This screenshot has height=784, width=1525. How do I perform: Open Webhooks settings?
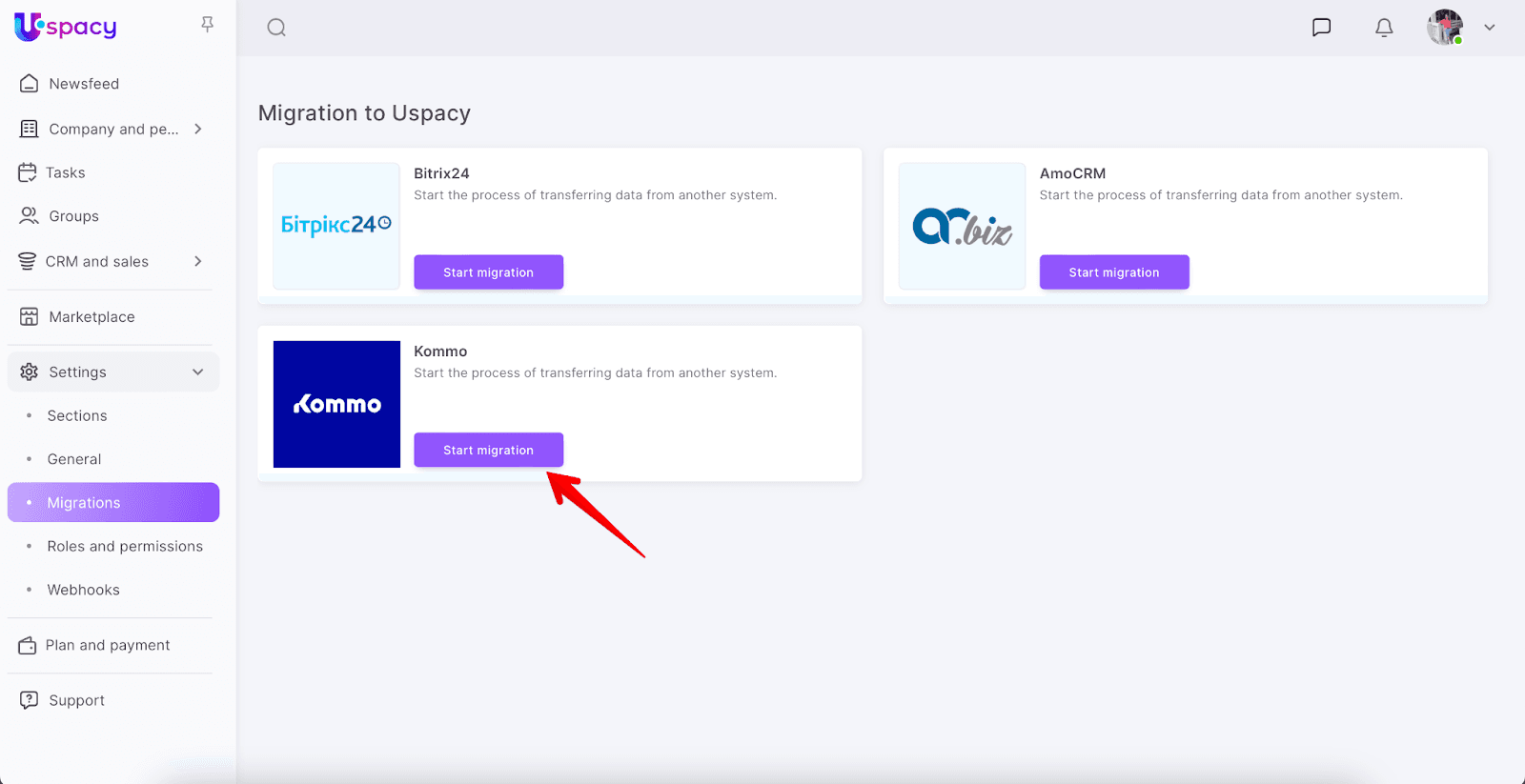pyautogui.click(x=84, y=590)
